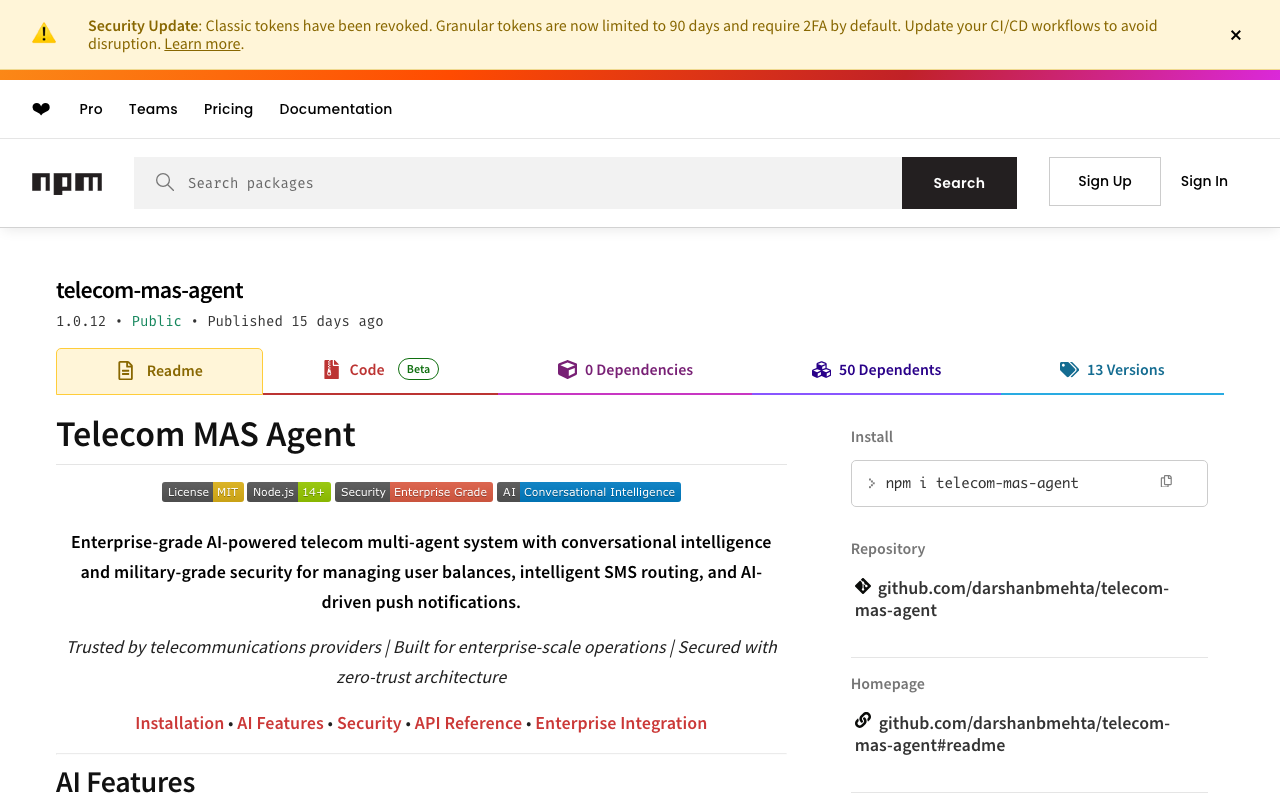Screen dimensions: 1280x800
Task: Click the npm heart icon
Action: pyautogui.click(x=41, y=109)
